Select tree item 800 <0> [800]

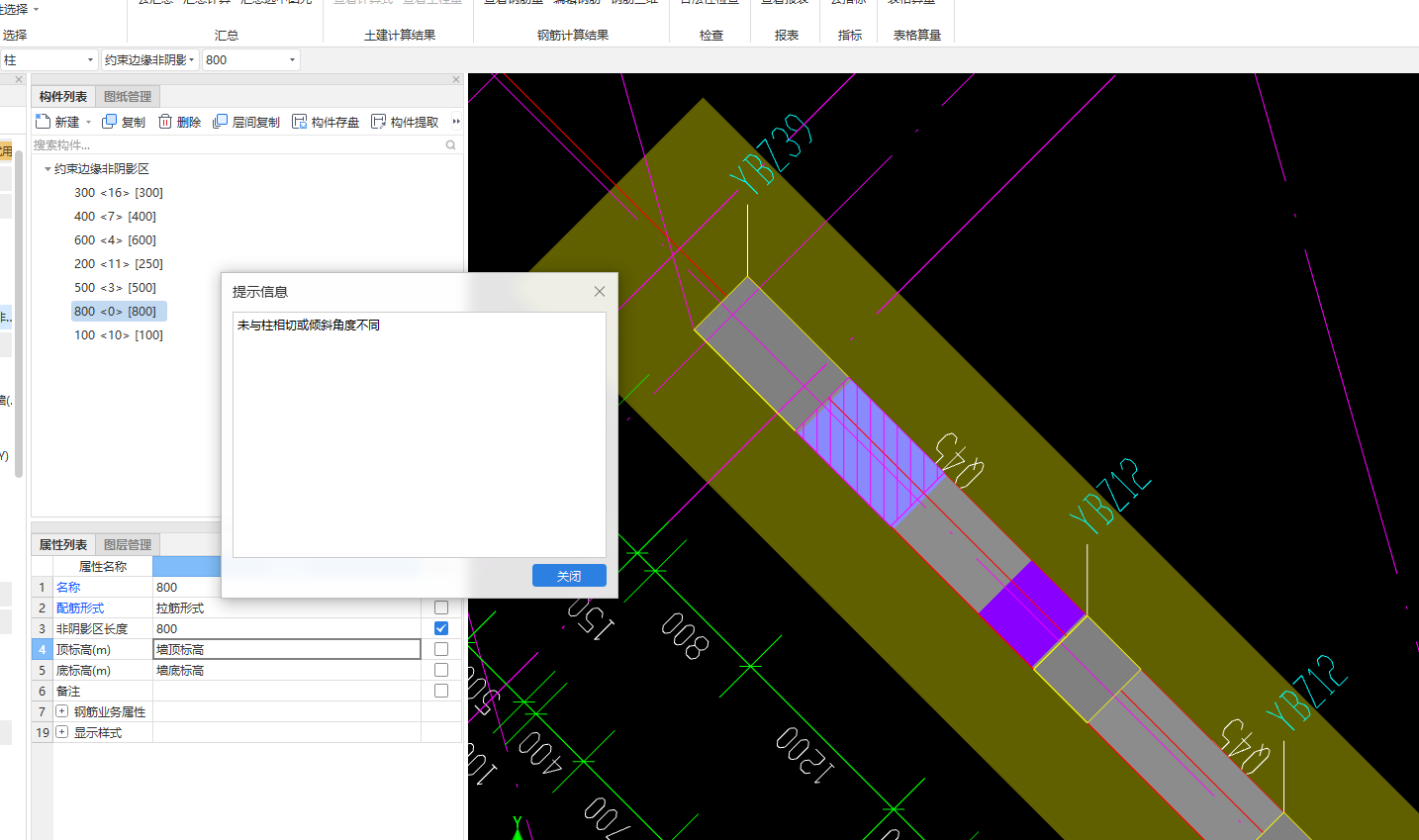[x=119, y=312]
